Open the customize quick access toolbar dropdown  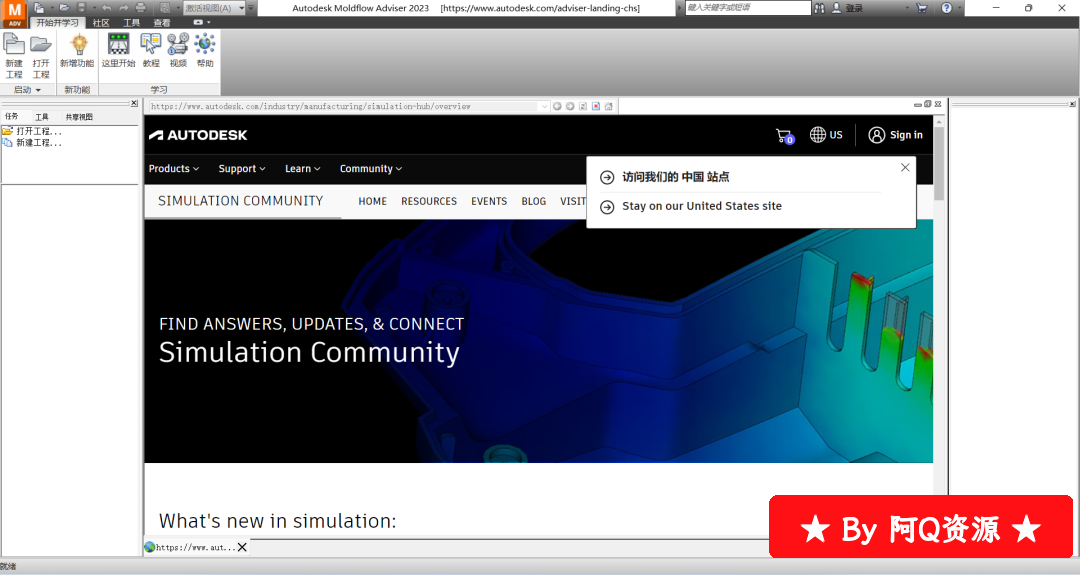[x=251, y=8]
